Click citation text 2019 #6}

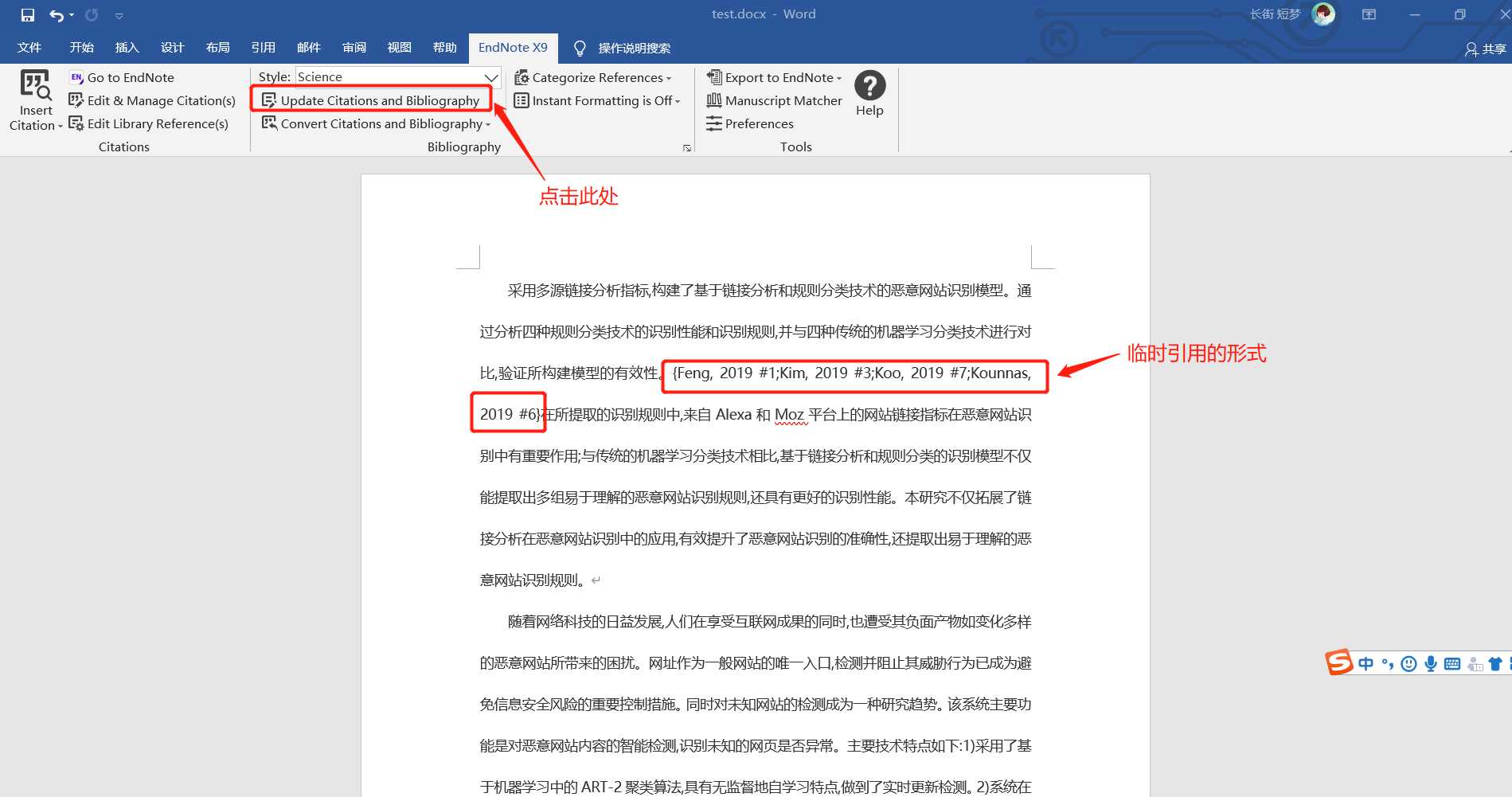point(510,414)
